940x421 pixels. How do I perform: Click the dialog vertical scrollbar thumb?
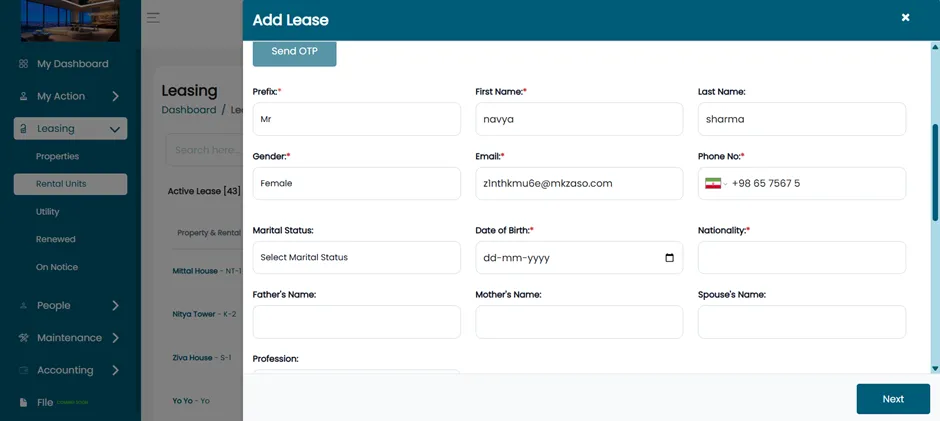935,173
